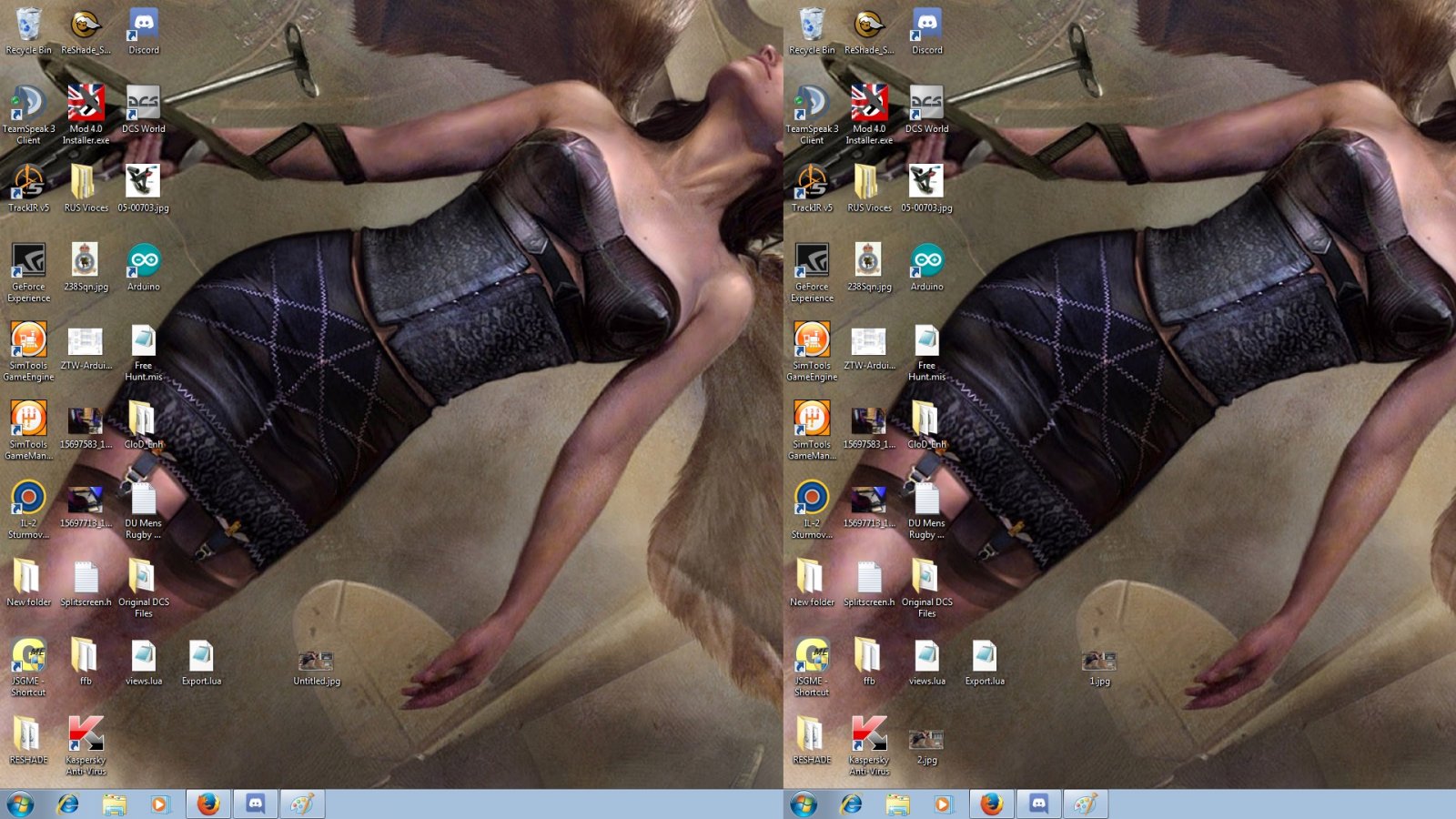Select TeamSpeak 3 Client on left screen
The width and height of the screenshot is (1456, 819).
(28, 116)
